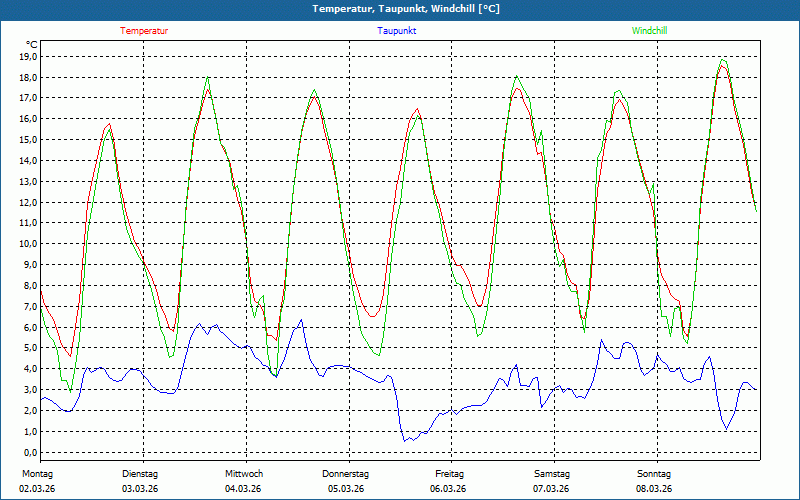Click the Mittwoch day label
800x500 pixels.
[x=244, y=474]
